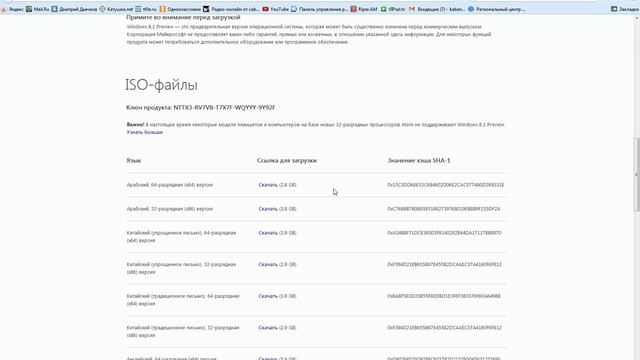Follow the Узнать больше link

144,132
